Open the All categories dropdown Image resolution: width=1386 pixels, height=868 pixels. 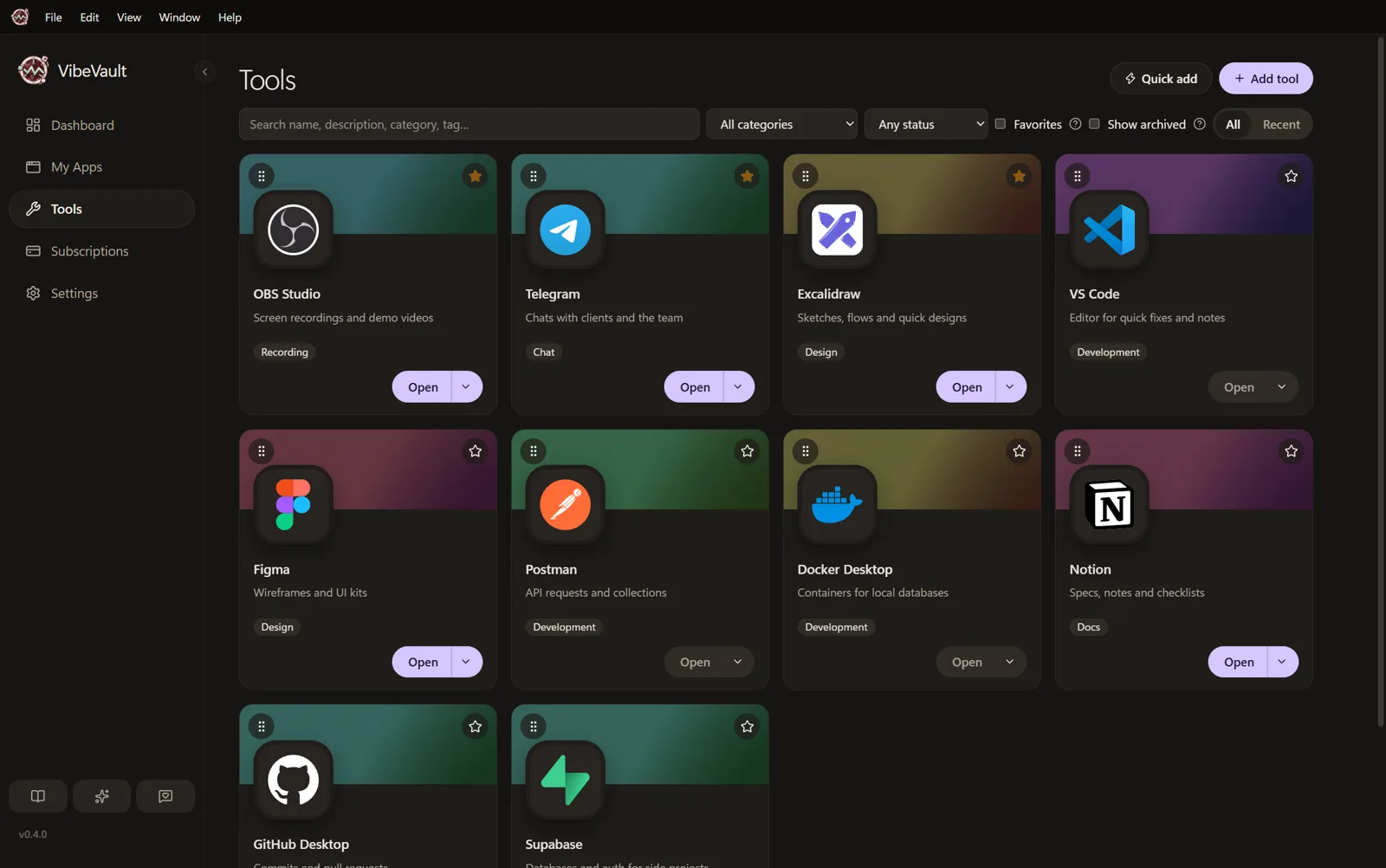click(782, 124)
